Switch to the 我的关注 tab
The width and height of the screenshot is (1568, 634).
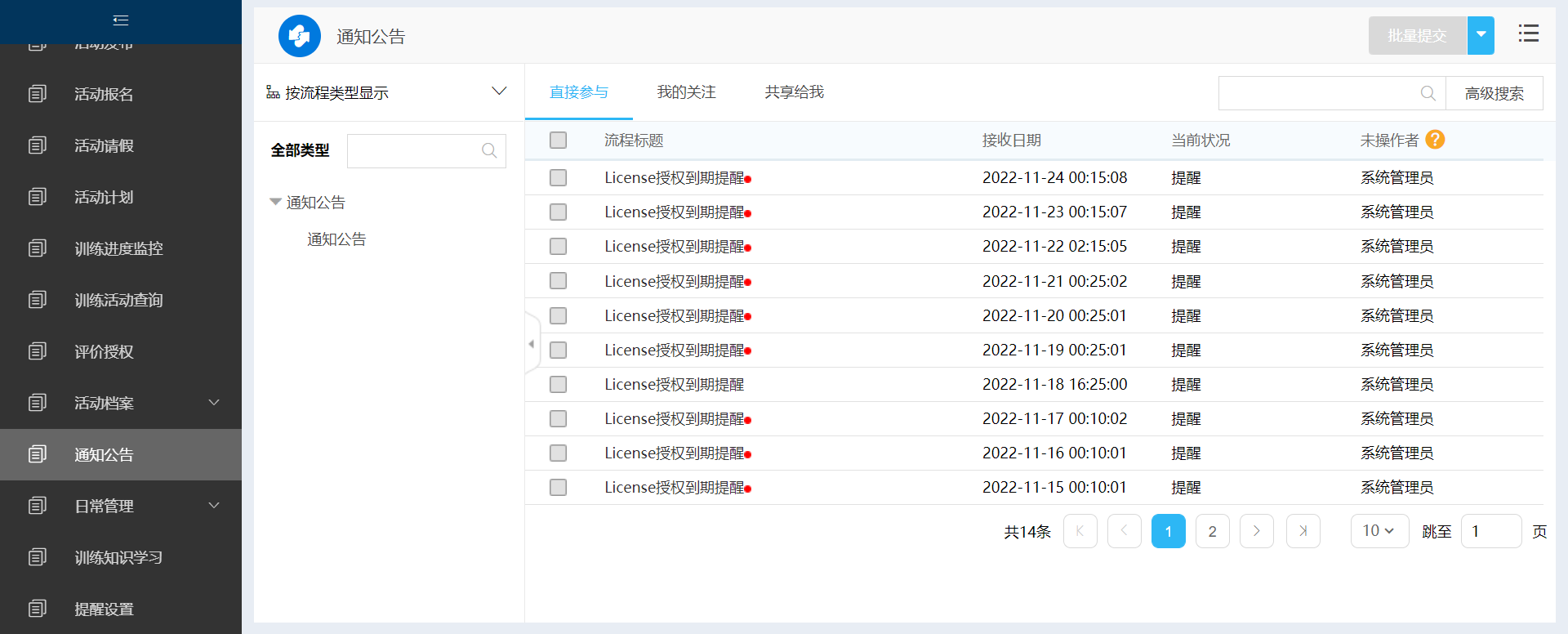coord(686,92)
